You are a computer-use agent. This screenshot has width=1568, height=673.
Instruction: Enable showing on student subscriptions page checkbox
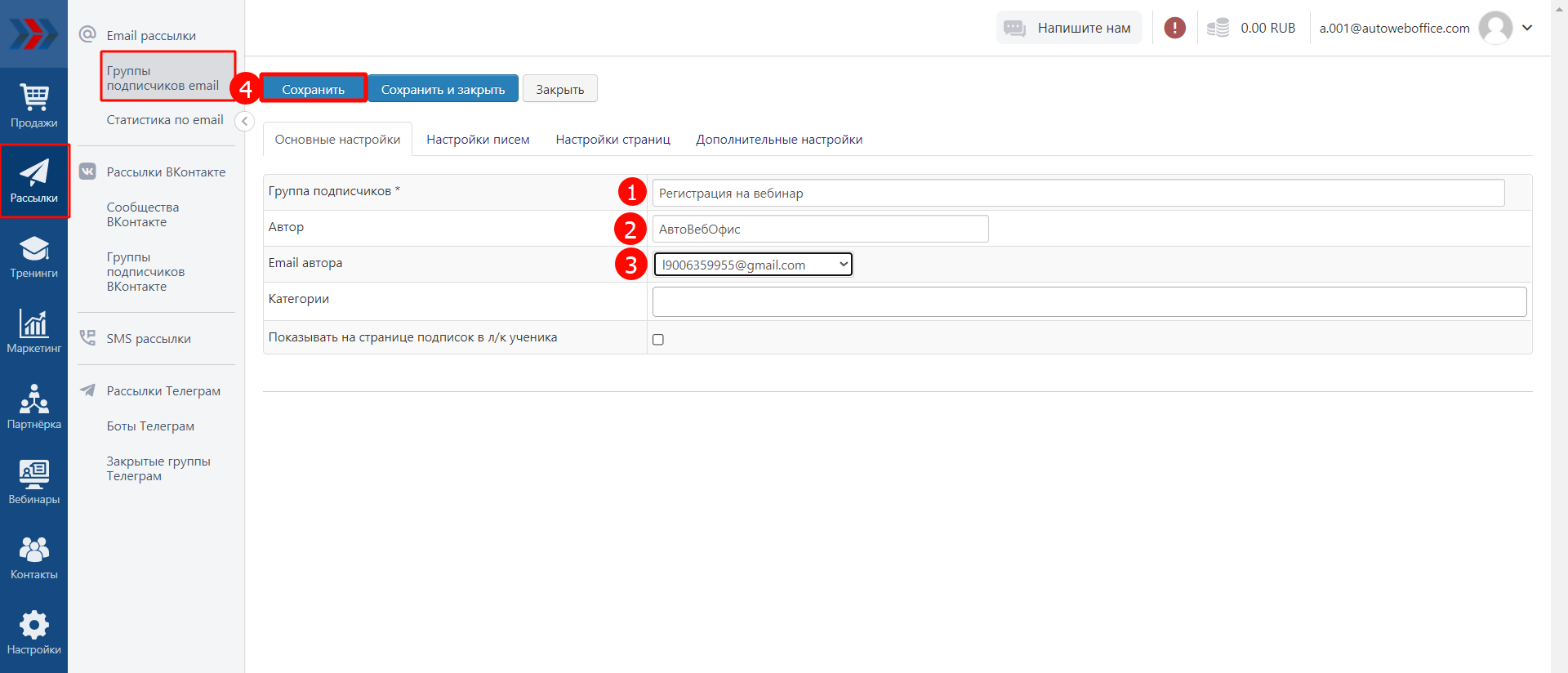click(658, 340)
